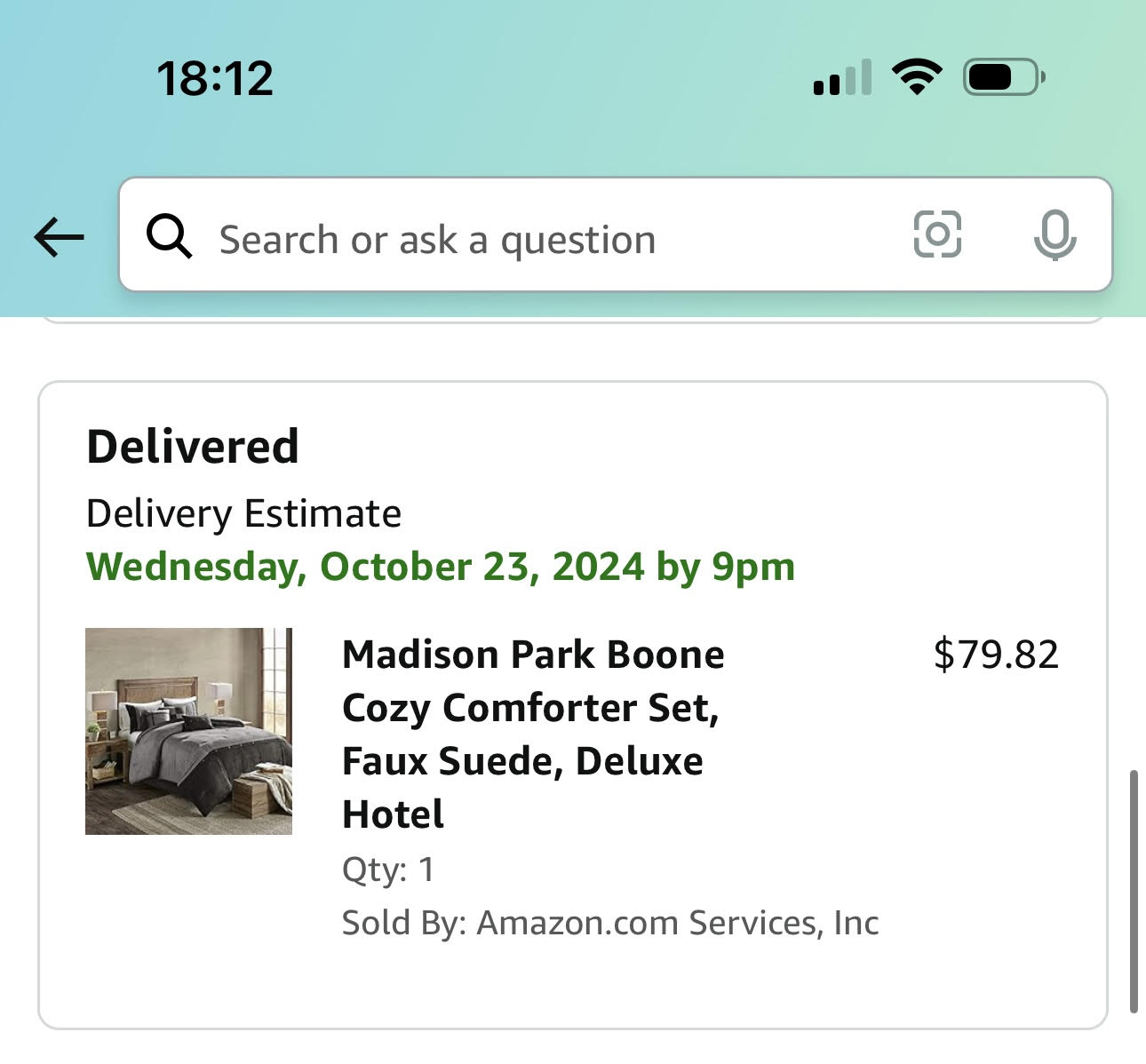
Task: Tap the cellular signal bars icon
Action: 842,77
